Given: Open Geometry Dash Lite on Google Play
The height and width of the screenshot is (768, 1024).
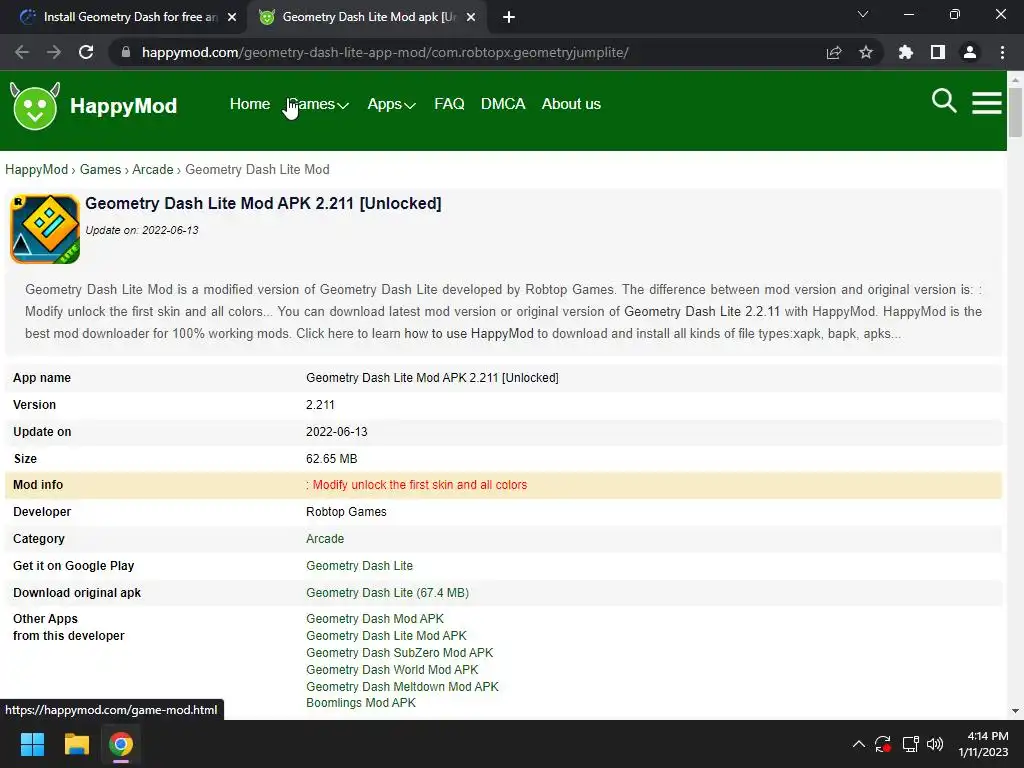Looking at the screenshot, I should [359, 566].
